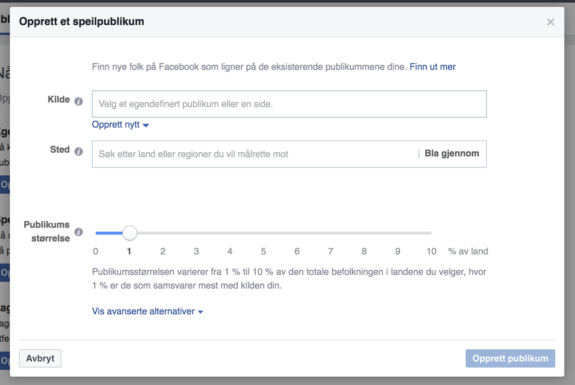The height and width of the screenshot is (385, 575).
Task: Focus the Sted country search field
Action: pos(255,154)
